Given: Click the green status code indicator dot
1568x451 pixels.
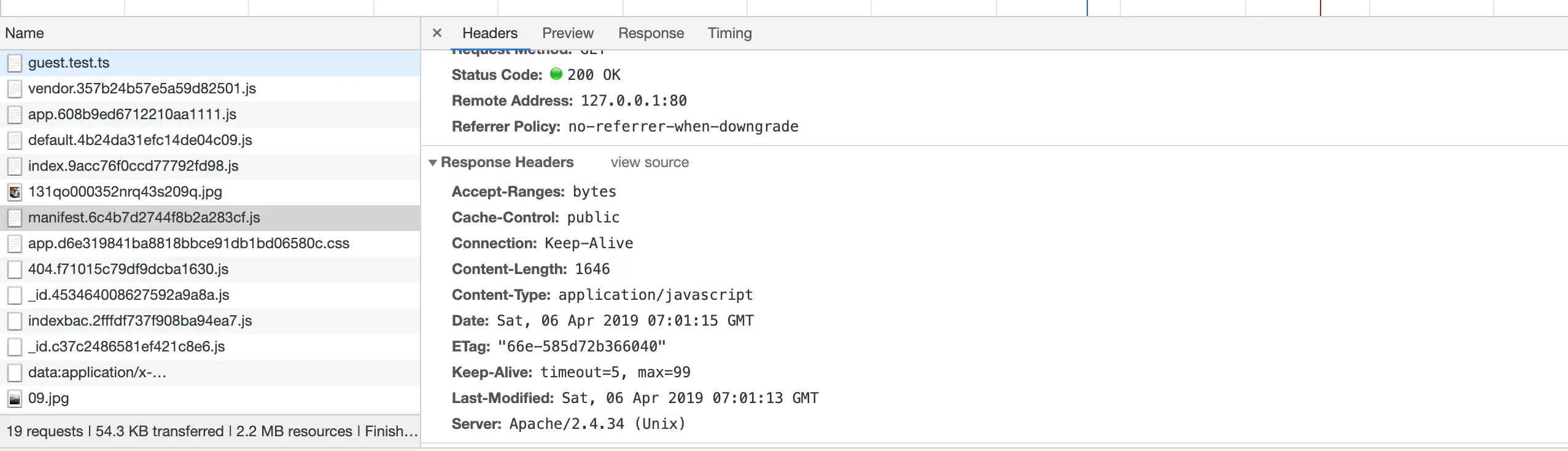Looking at the screenshot, I should pos(556,74).
